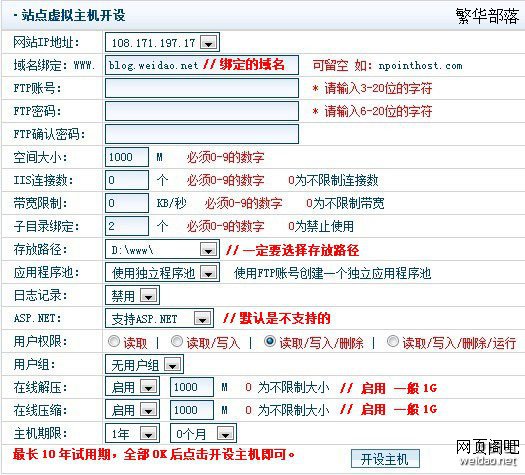Click the FTP密码 input field
This screenshot has height=475, width=525.
202,111
